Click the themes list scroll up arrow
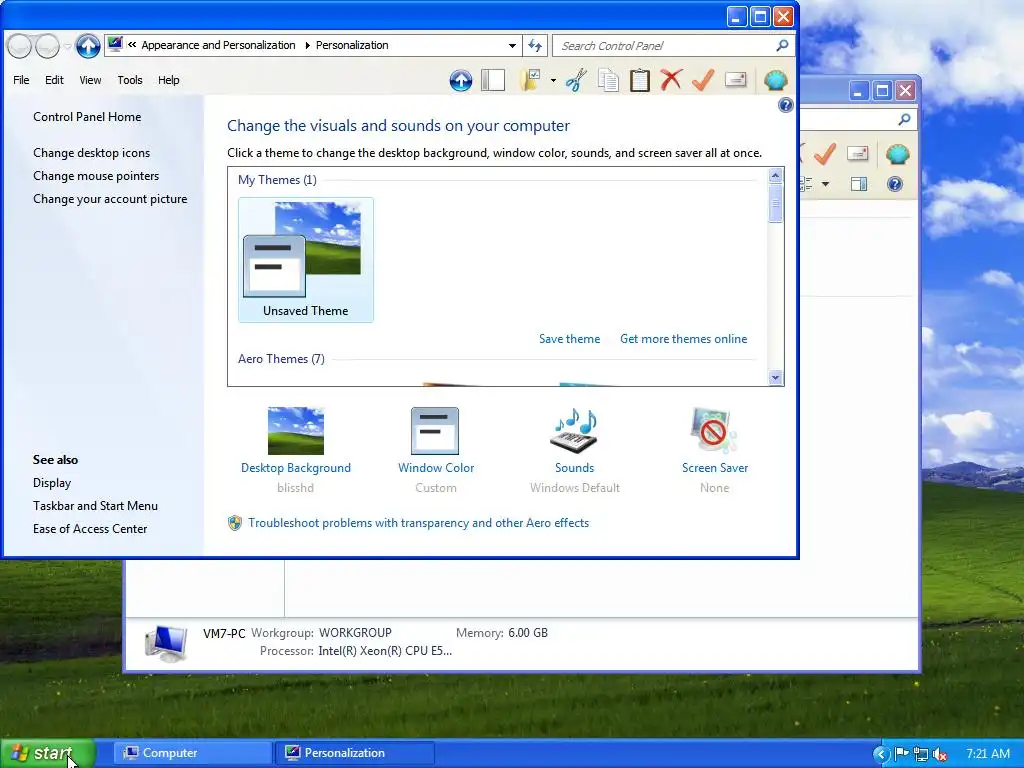This screenshot has width=1024, height=768. 775,175
